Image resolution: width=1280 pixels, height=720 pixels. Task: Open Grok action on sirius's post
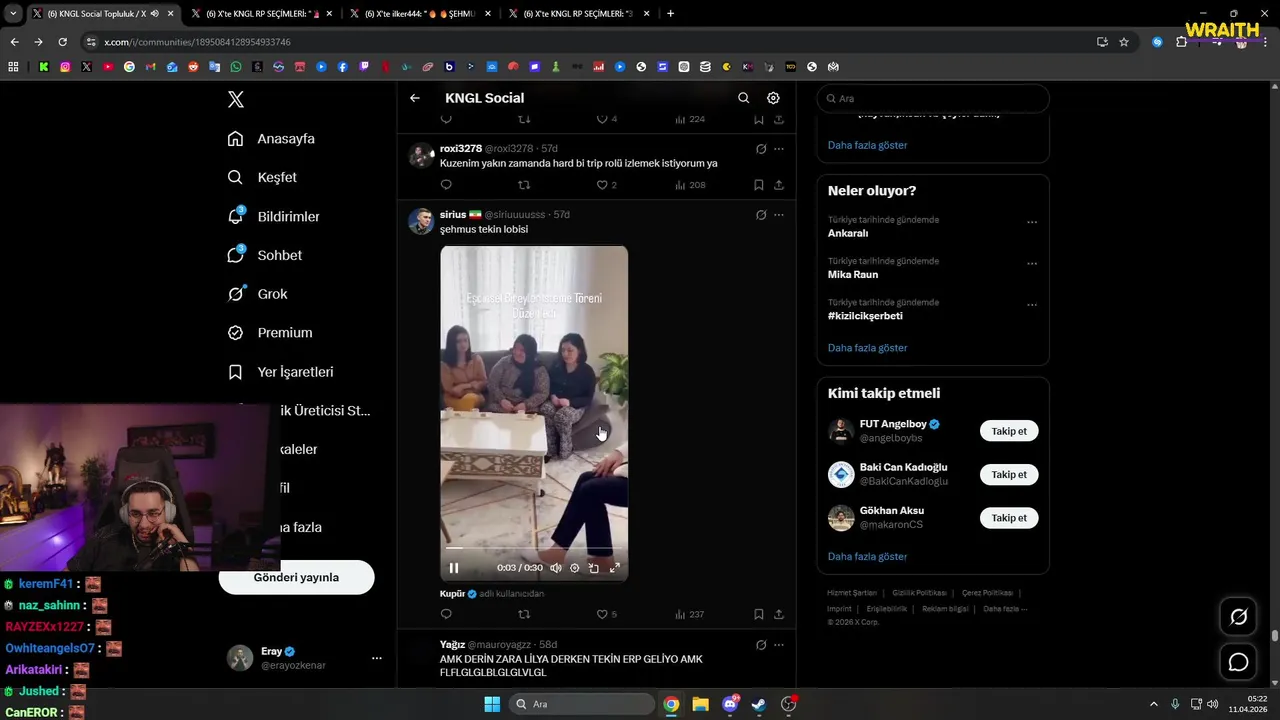pyautogui.click(x=761, y=215)
